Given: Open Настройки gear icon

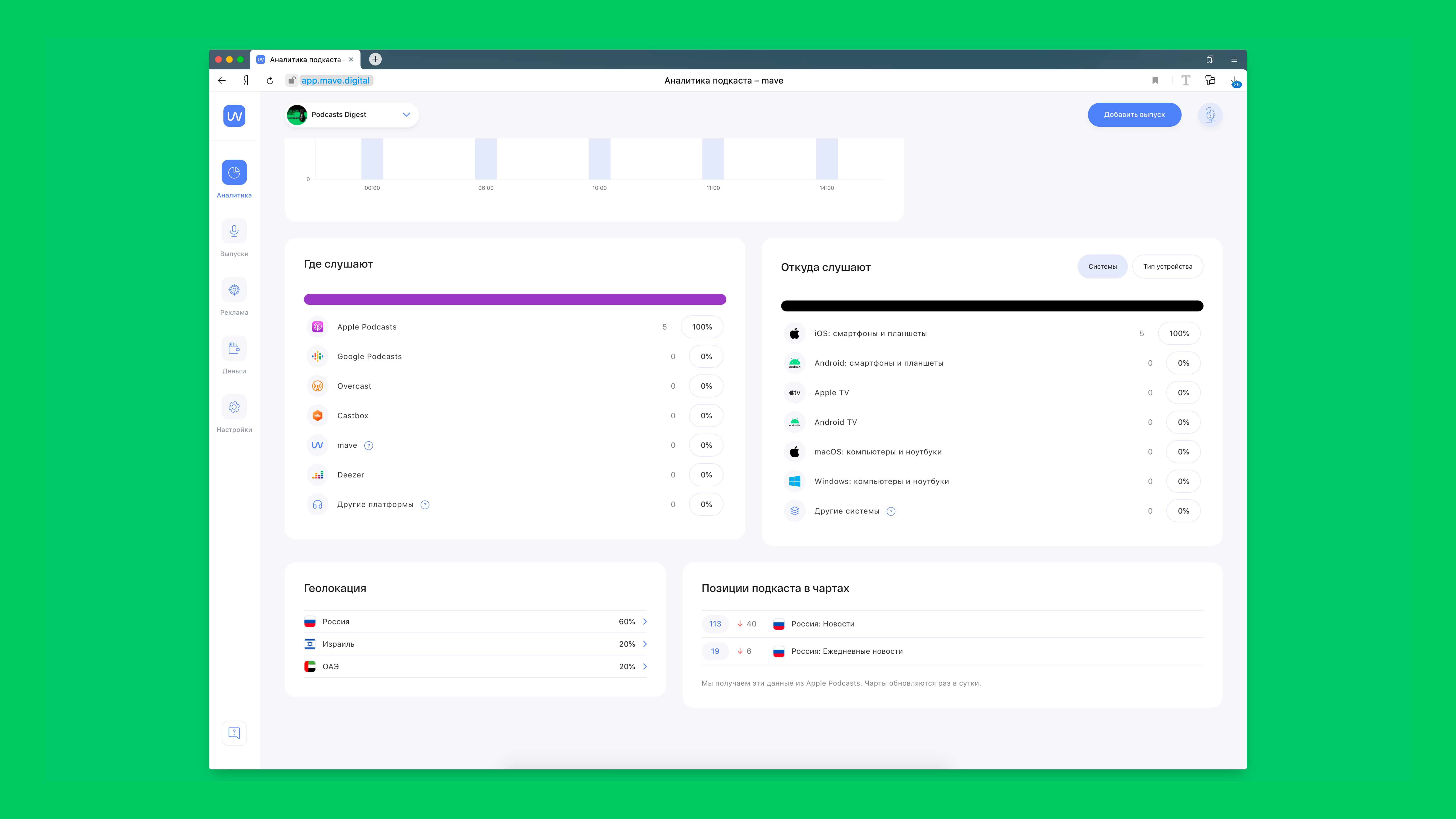Looking at the screenshot, I should click(x=234, y=407).
